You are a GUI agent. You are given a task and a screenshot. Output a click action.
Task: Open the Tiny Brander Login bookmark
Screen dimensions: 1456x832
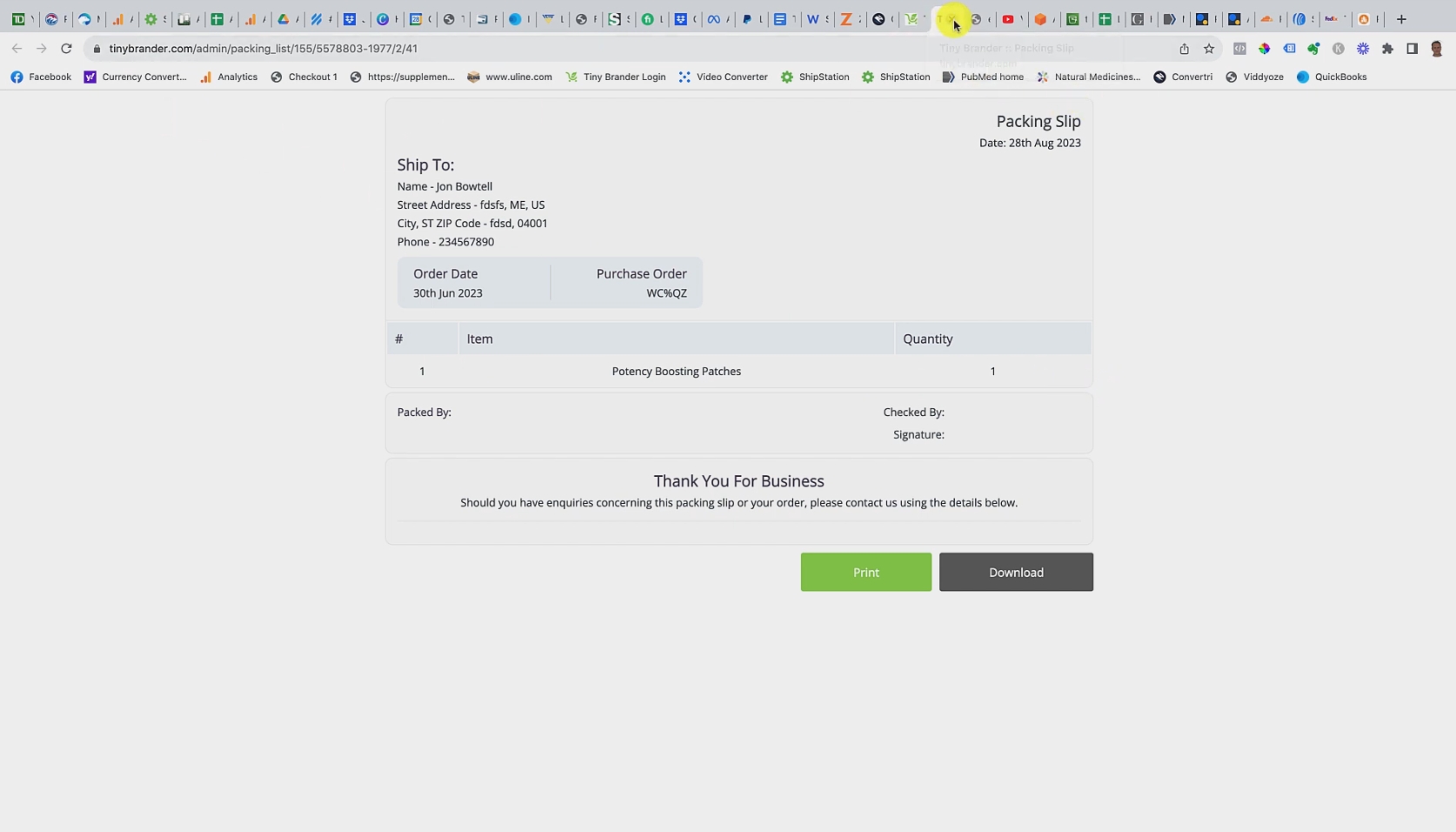tap(615, 77)
